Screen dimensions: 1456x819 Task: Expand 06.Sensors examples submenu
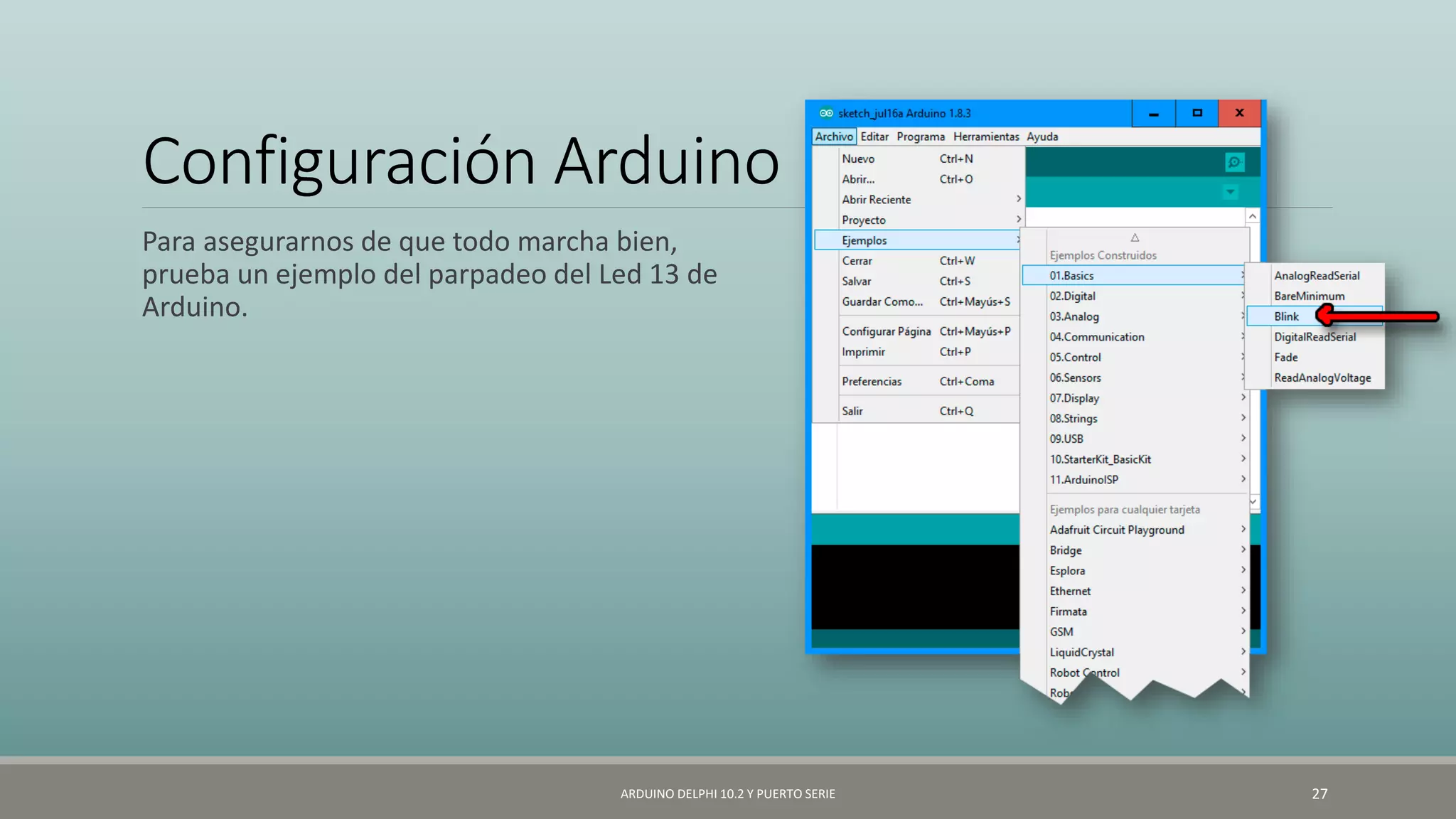(x=1135, y=378)
